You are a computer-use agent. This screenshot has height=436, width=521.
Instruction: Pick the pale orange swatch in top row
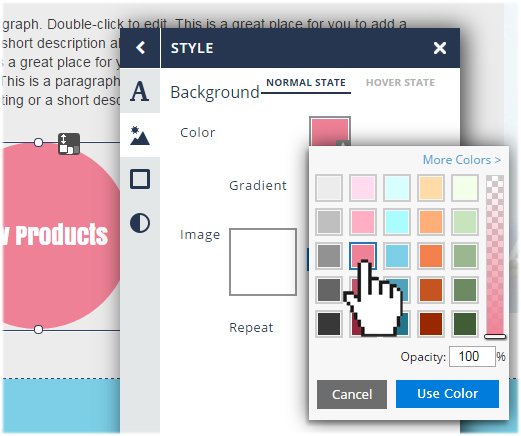431,188
